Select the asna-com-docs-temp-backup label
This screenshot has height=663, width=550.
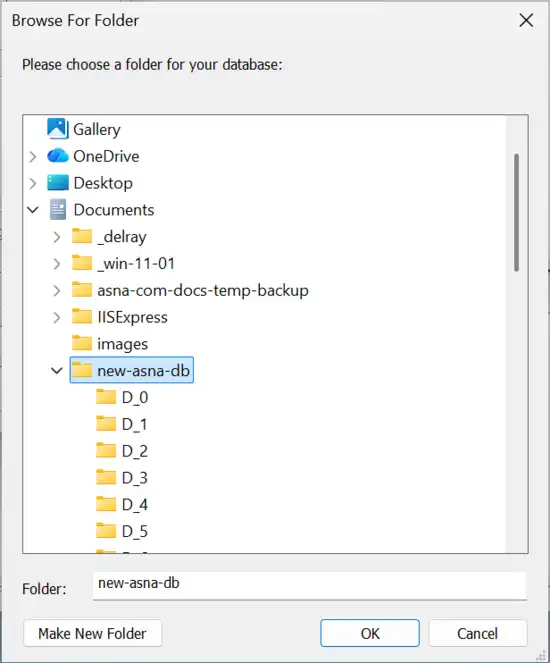pos(203,290)
